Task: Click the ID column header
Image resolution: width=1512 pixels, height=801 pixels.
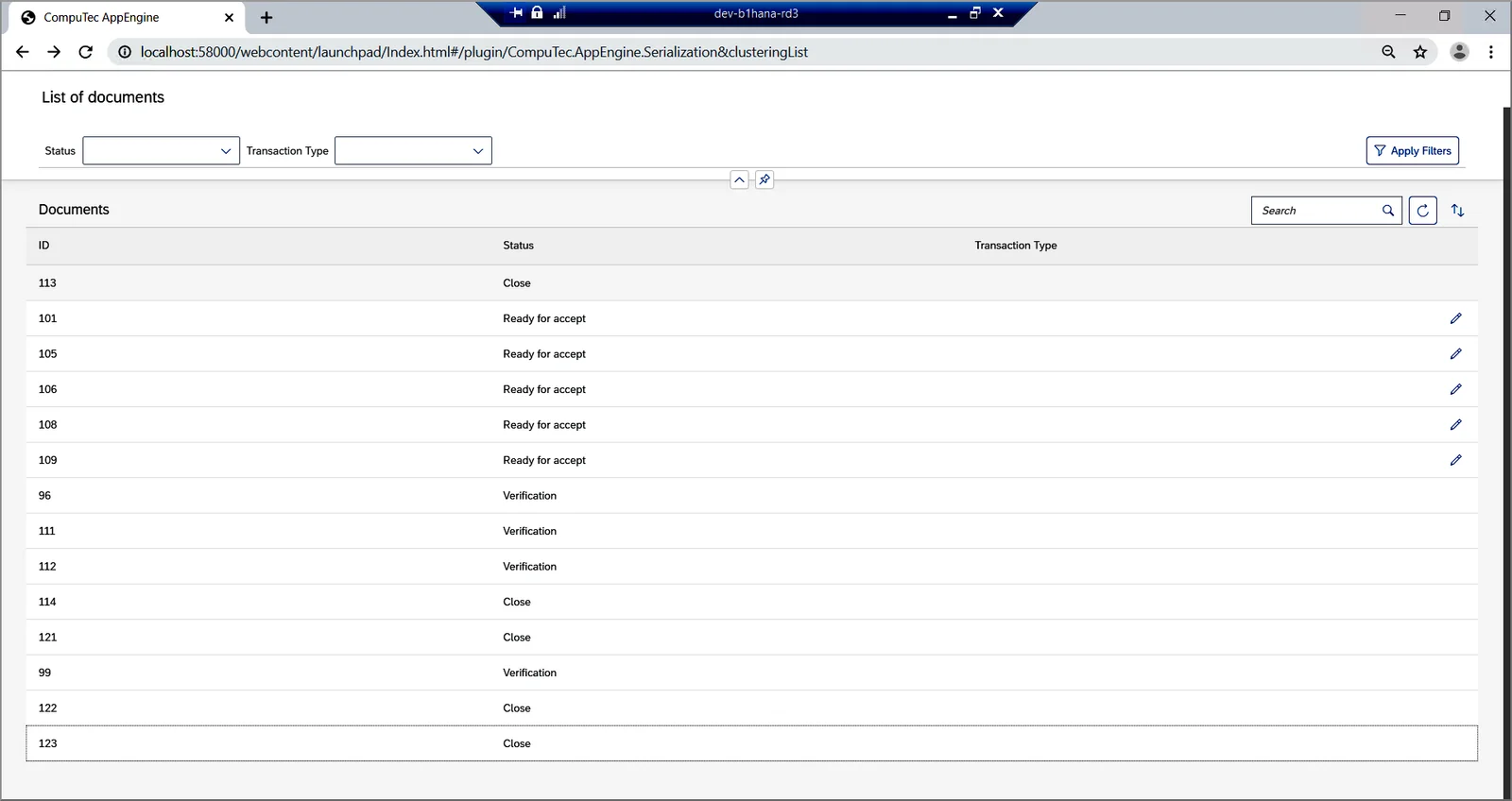Action: coord(43,246)
